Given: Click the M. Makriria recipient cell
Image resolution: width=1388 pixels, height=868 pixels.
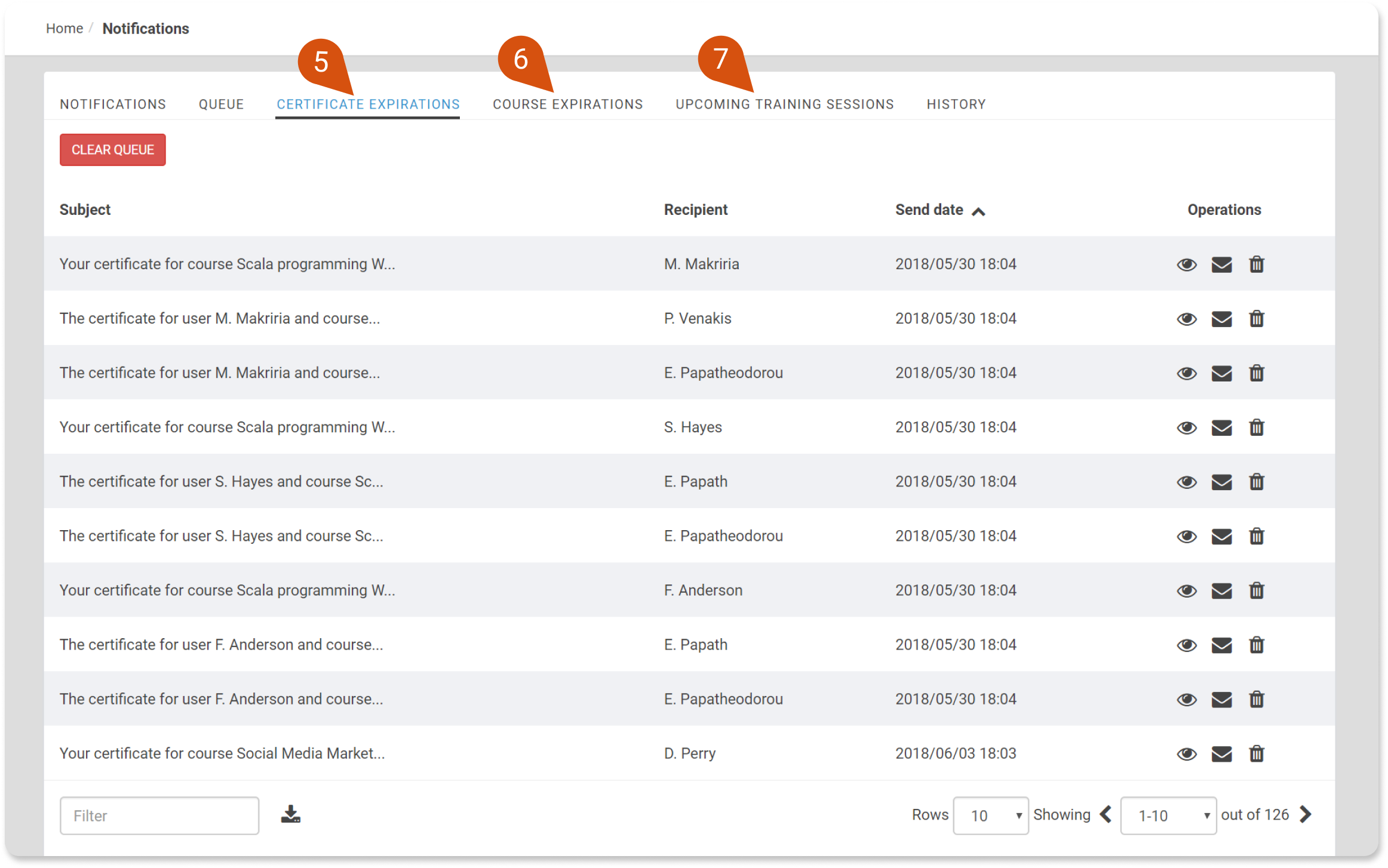Looking at the screenshot, I should (702, 264).
